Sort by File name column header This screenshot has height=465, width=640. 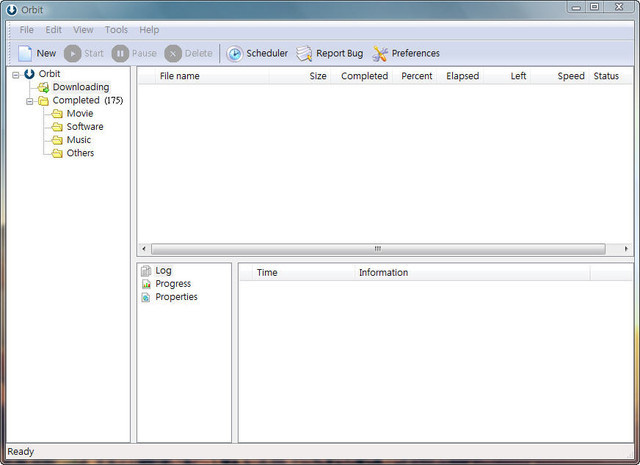[212, 76]
